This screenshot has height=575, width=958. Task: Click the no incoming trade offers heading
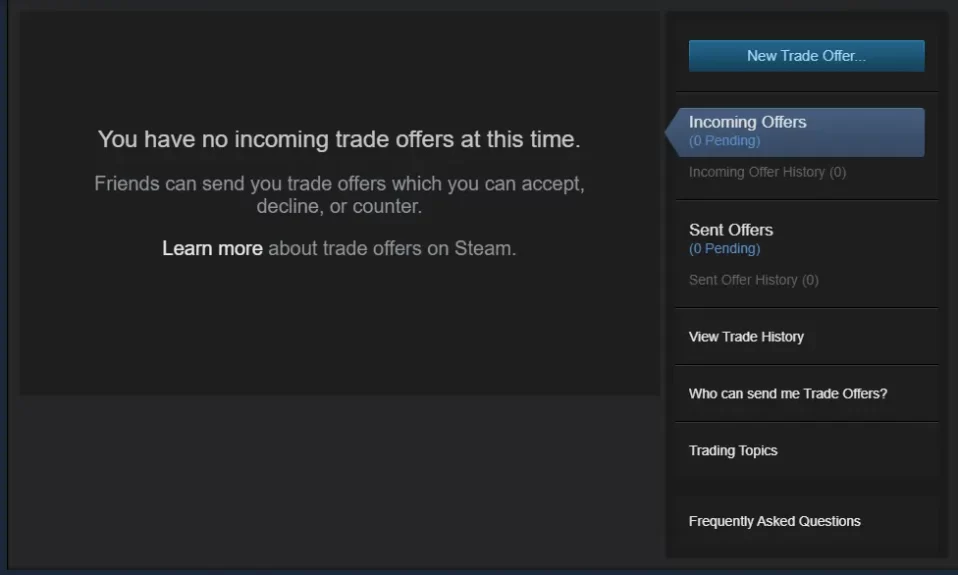pyautogui.click(x=339, y=139)
